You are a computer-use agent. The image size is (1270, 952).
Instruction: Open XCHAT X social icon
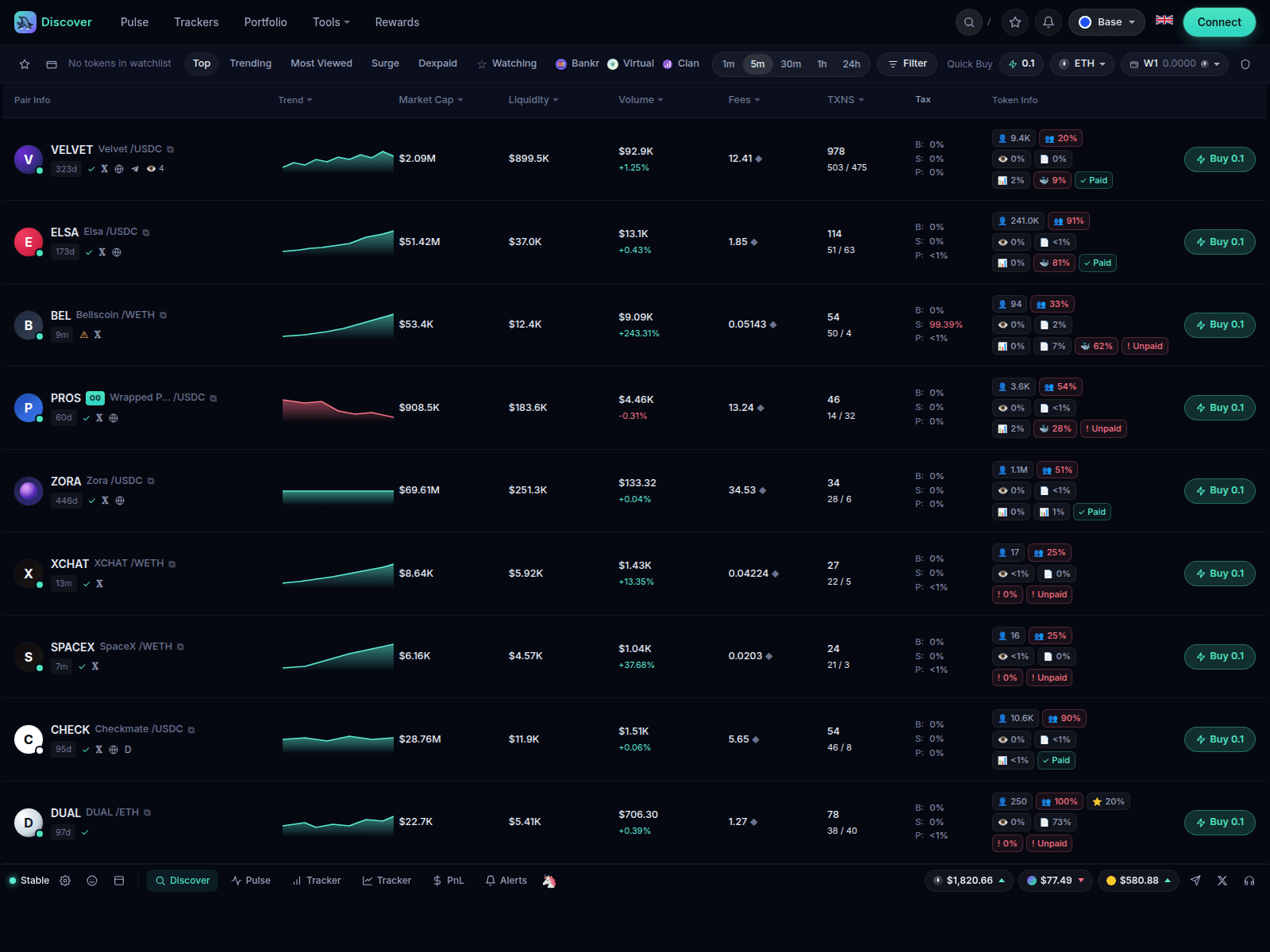100,584
